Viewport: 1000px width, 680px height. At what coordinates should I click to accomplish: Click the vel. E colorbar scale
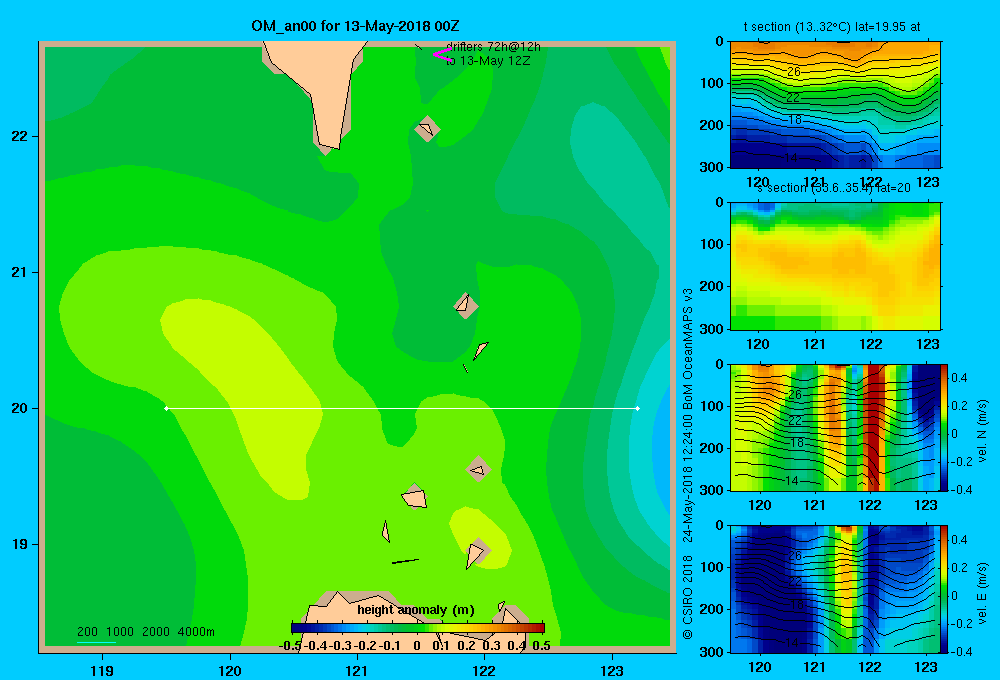click(945, 589)
